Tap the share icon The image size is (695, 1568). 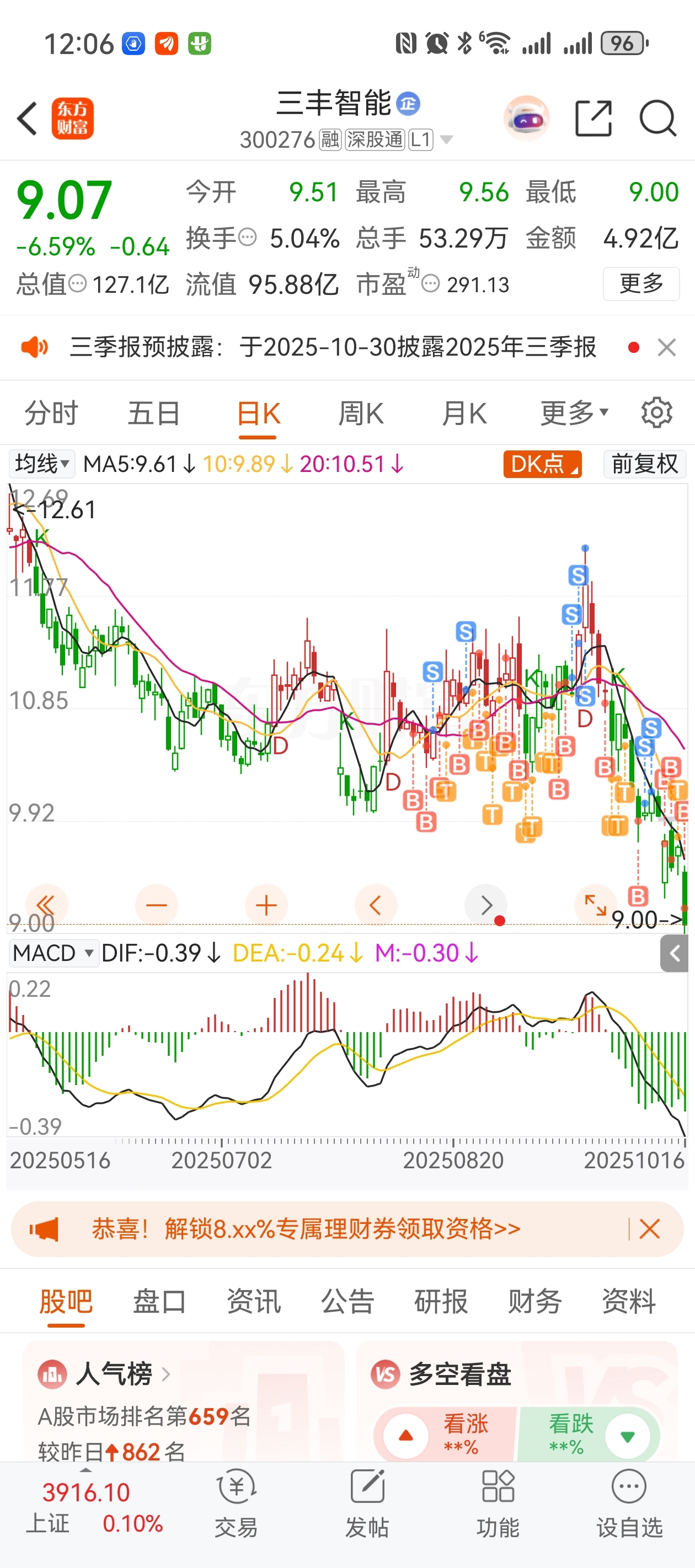(594, 118)
